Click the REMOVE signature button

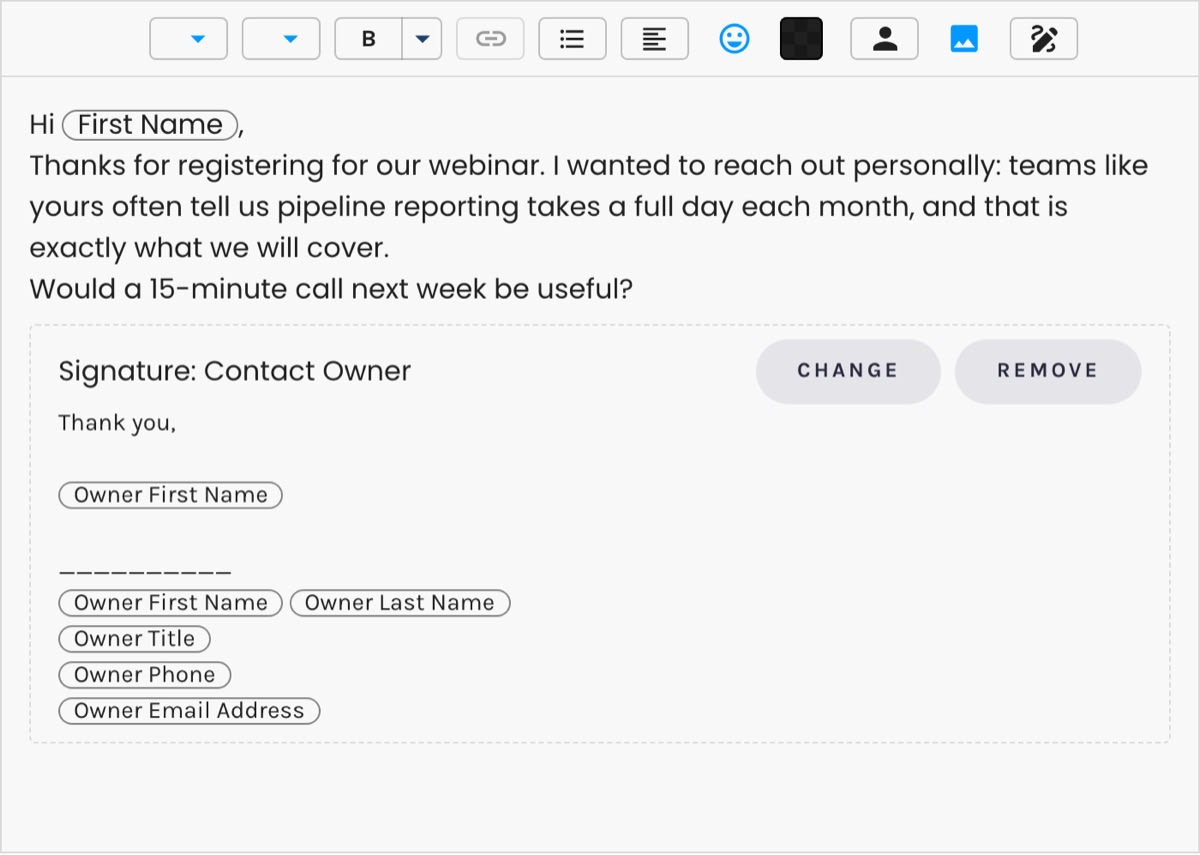click(1048, 371)
